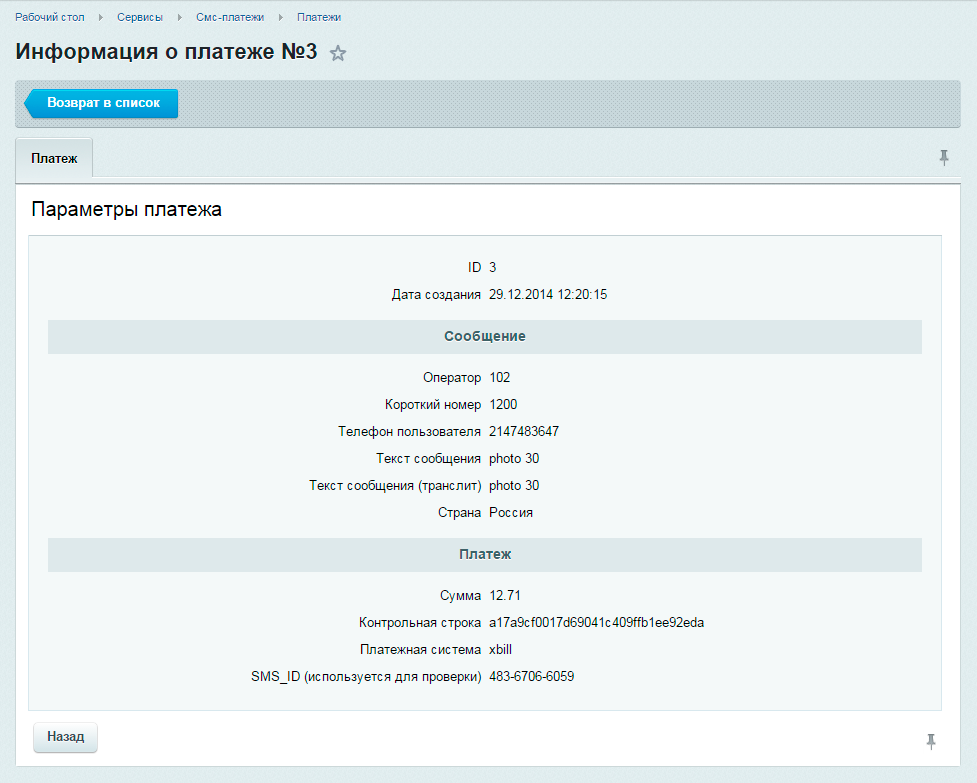Click the Возврат в список button
This screenshot has width=977, height=783.
click(x=102, y=103)
